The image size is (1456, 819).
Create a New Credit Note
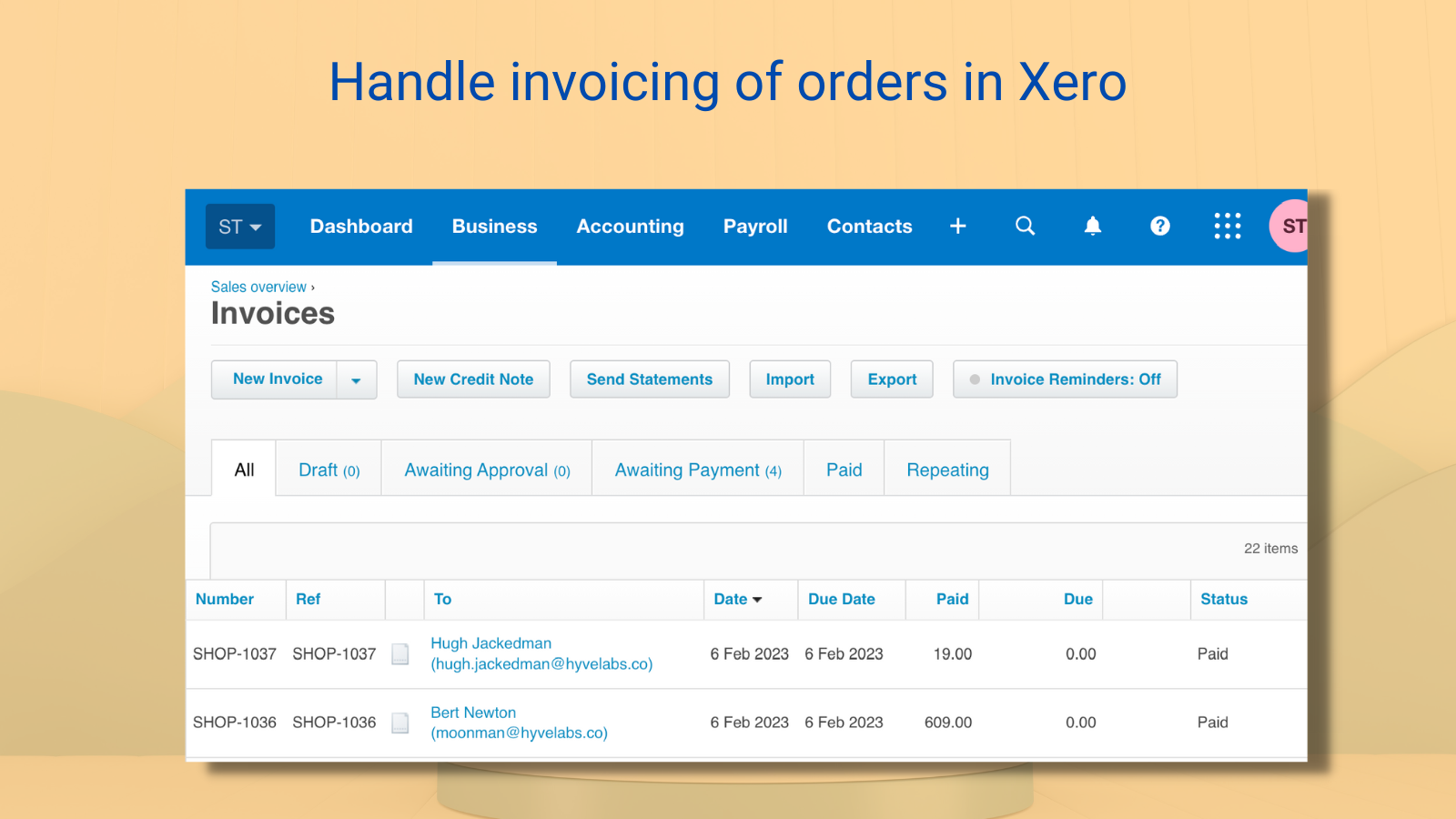click(473, 379)
